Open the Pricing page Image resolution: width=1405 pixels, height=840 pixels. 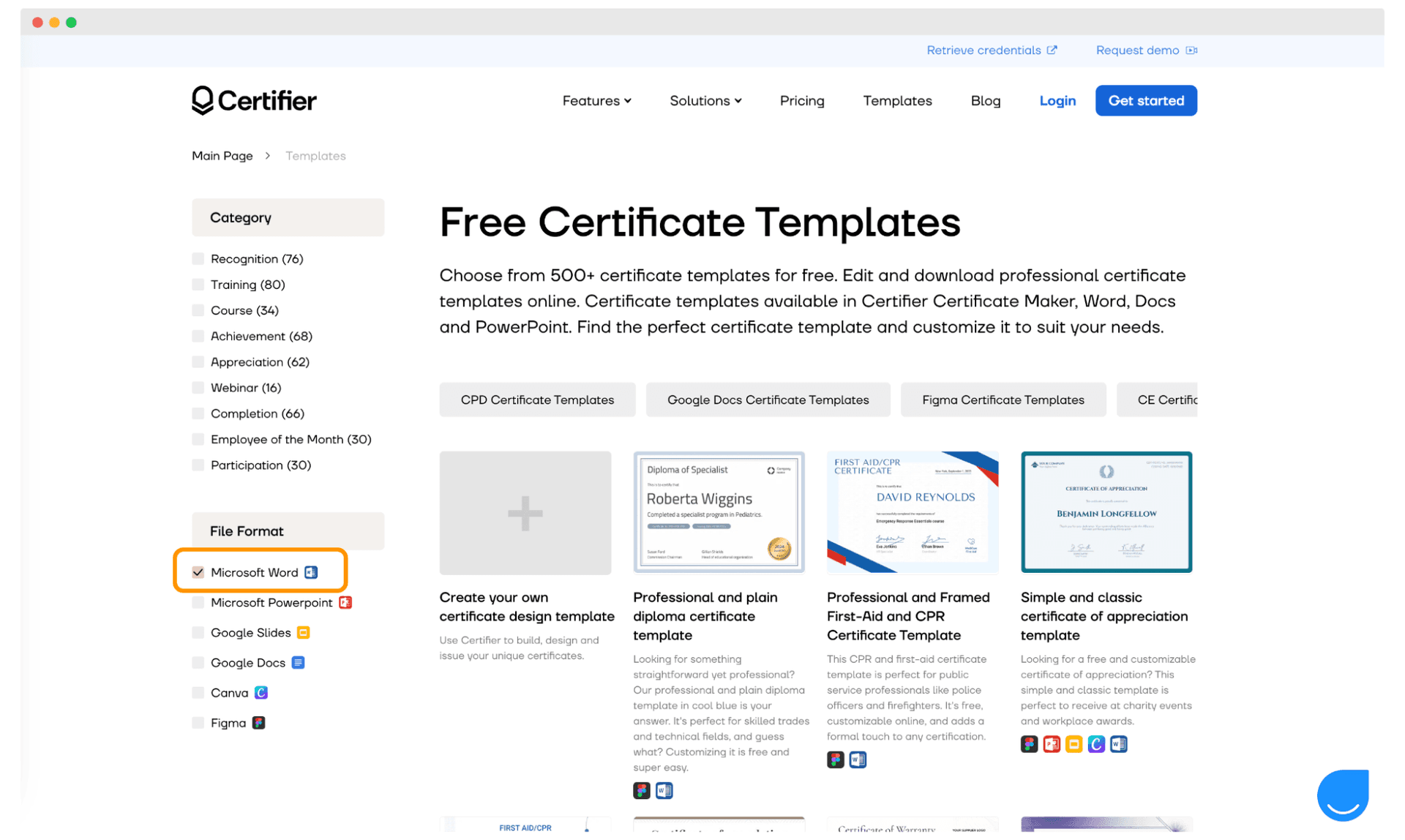[802, 101]
